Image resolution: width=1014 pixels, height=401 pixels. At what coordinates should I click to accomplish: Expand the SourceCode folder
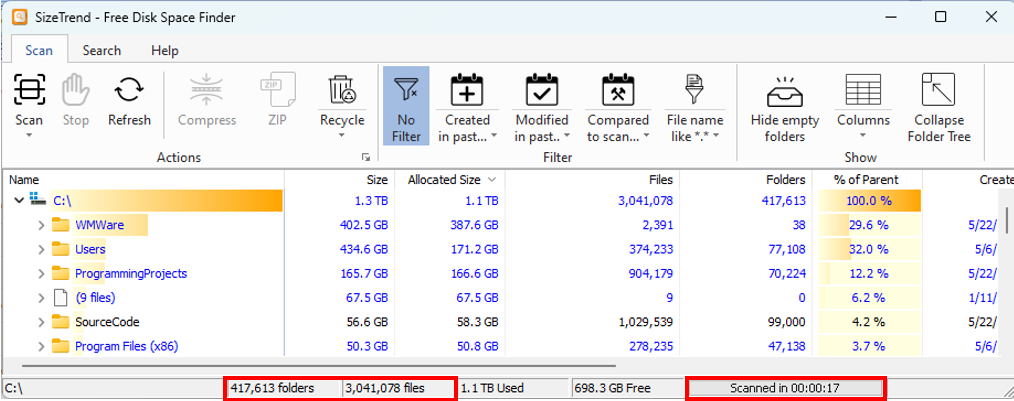coord(41,321)
